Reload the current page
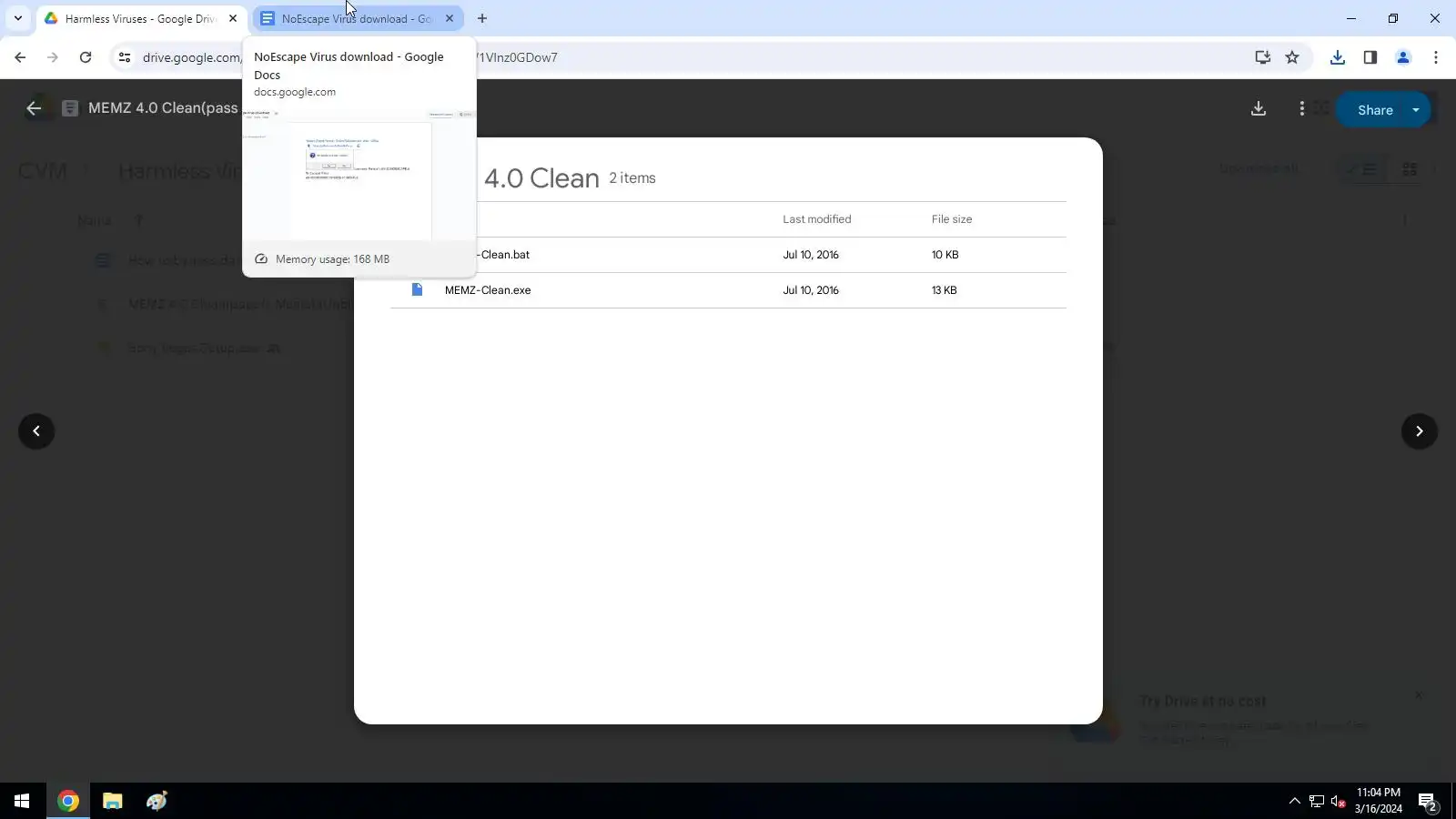 pyautogui.click(x=86, y=57)
